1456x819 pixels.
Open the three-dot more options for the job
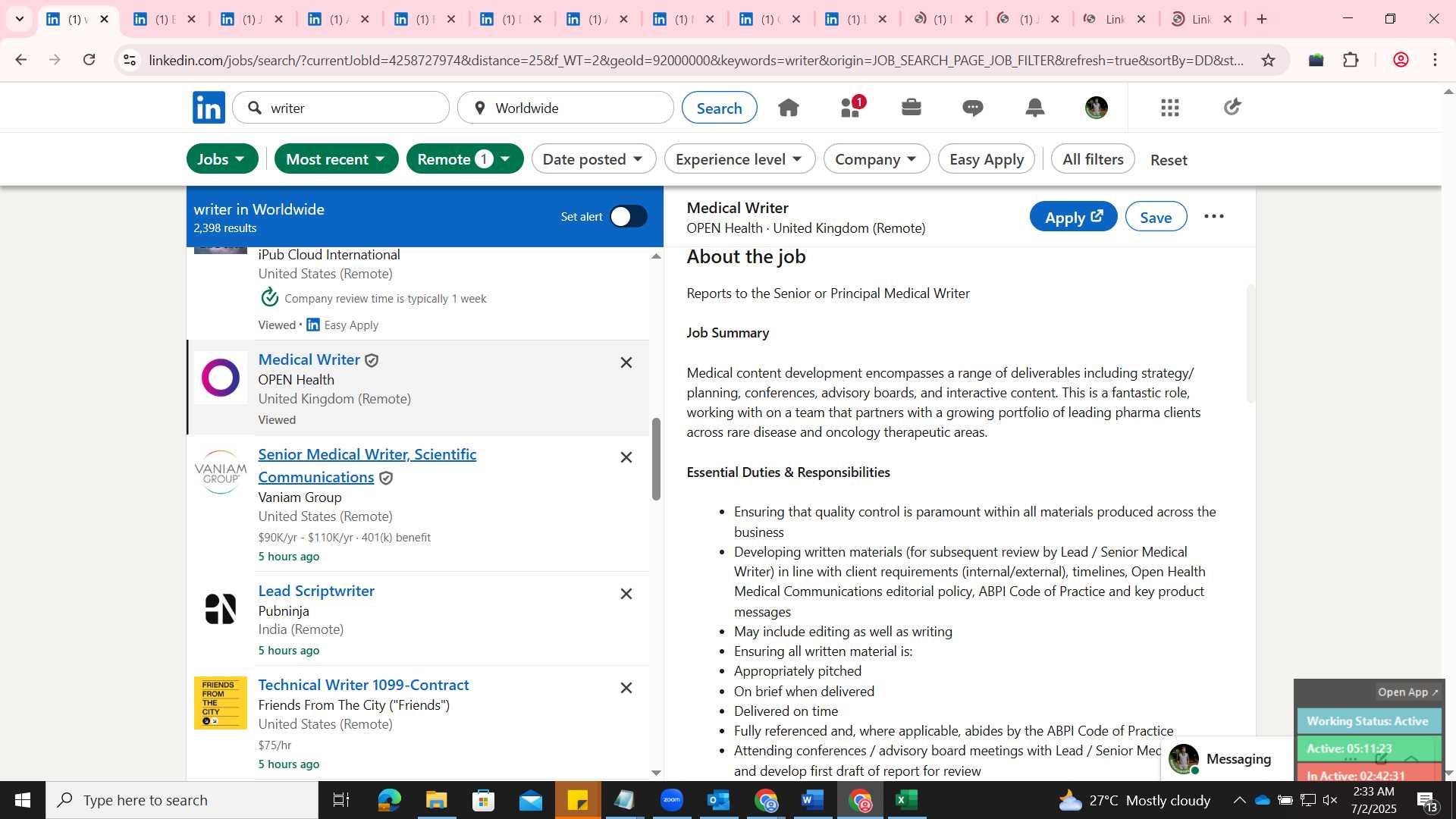tap(1214, 217)
